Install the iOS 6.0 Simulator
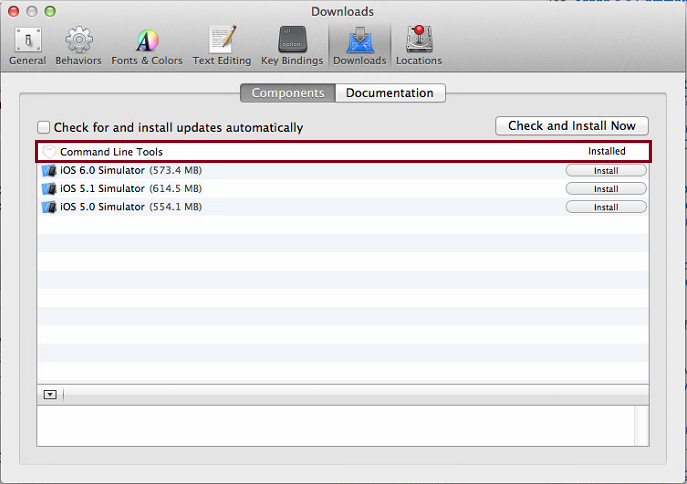Image resolution: width=687 pixels, height=484 pixels. coord(606,171)
